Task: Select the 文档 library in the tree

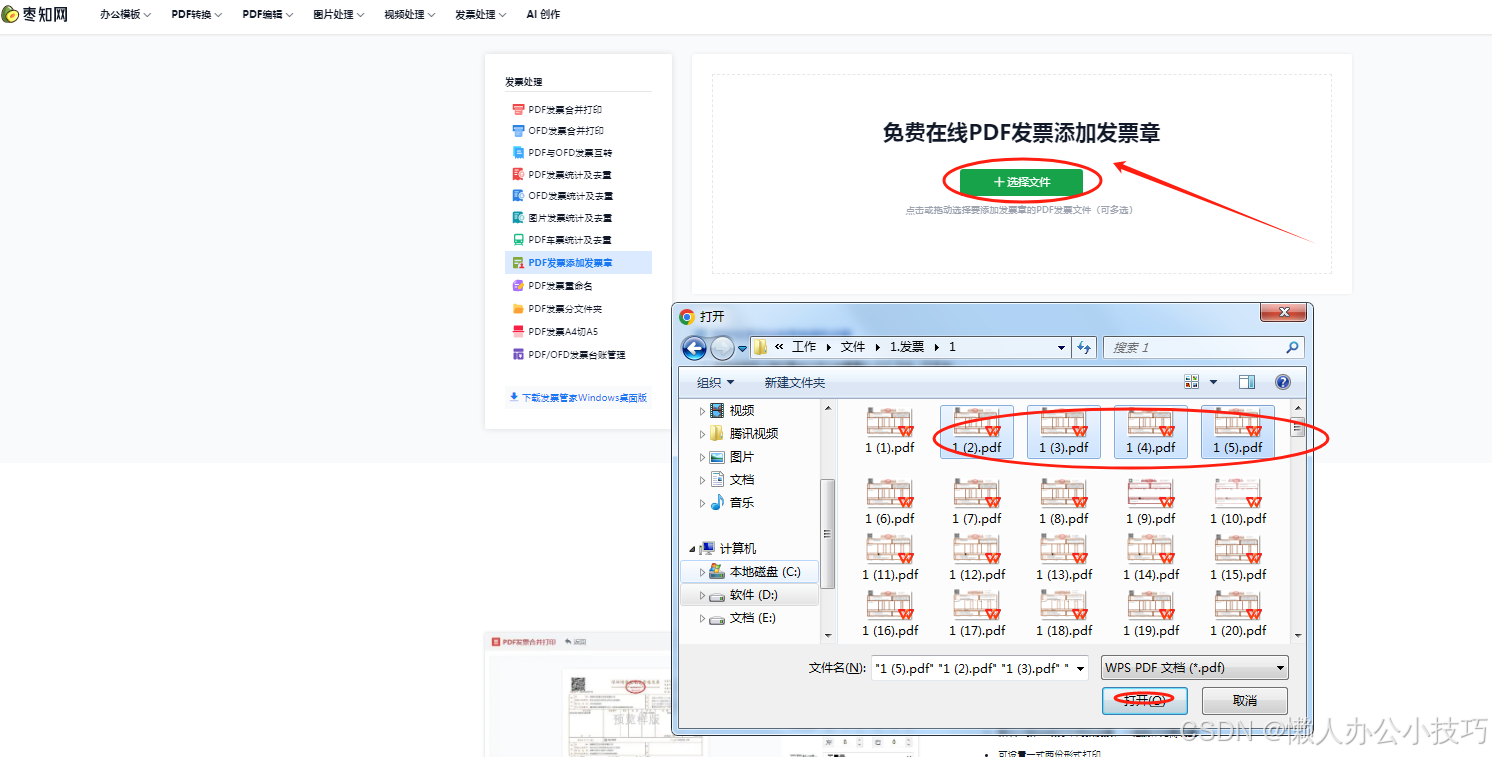Action: [x=731, y=479]
